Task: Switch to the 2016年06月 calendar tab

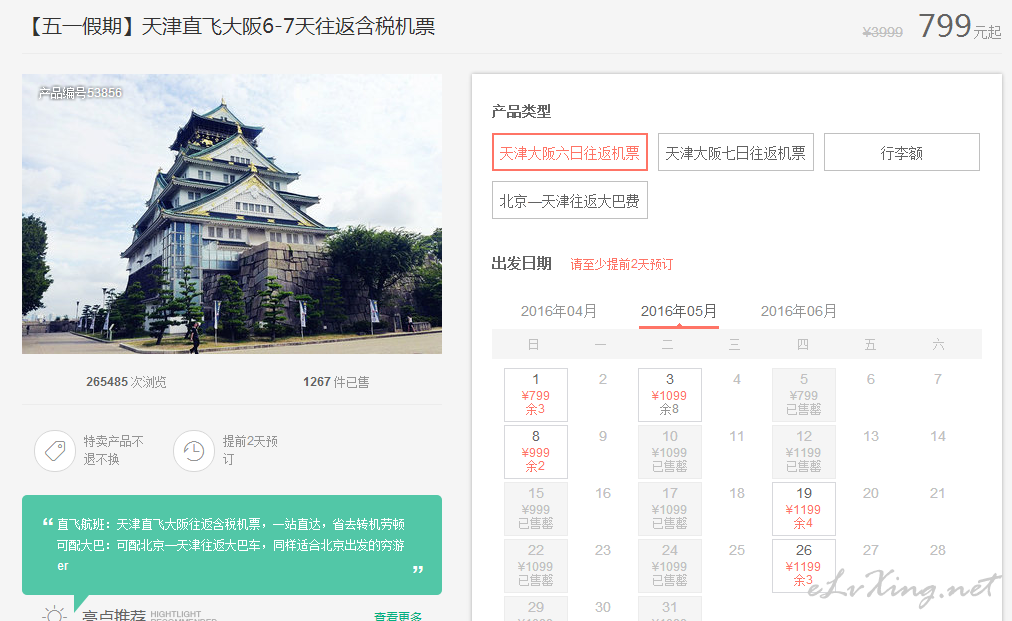Action: click(798, 311)
